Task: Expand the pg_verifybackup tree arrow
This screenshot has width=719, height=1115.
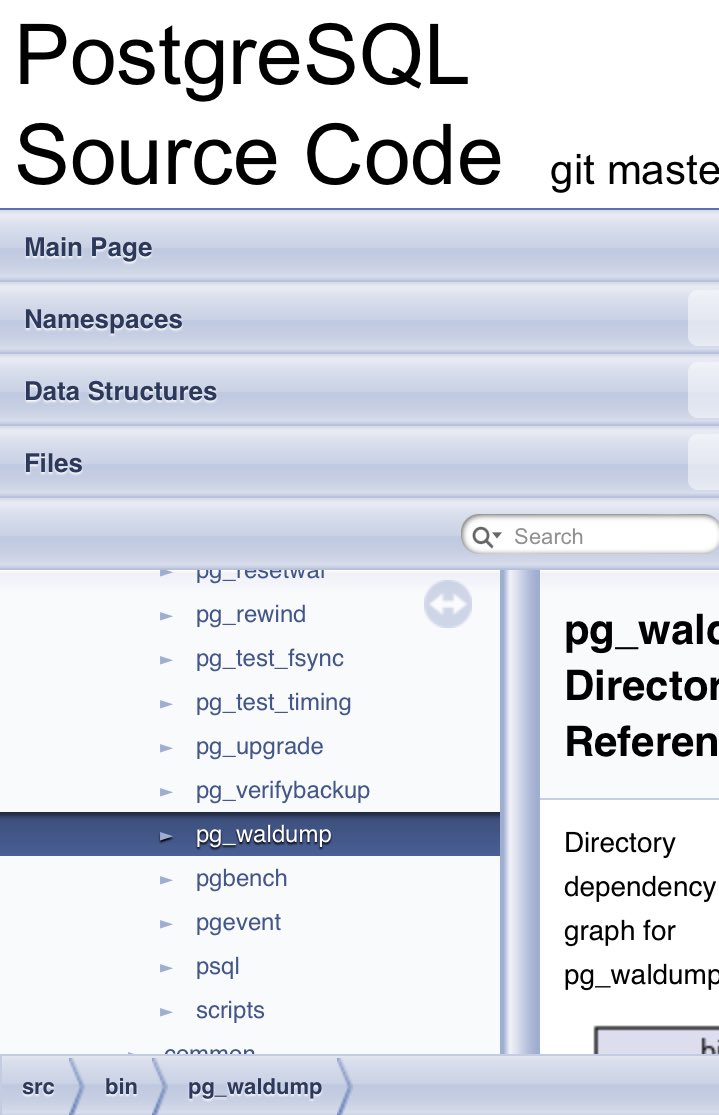Action: coord(166,791)
